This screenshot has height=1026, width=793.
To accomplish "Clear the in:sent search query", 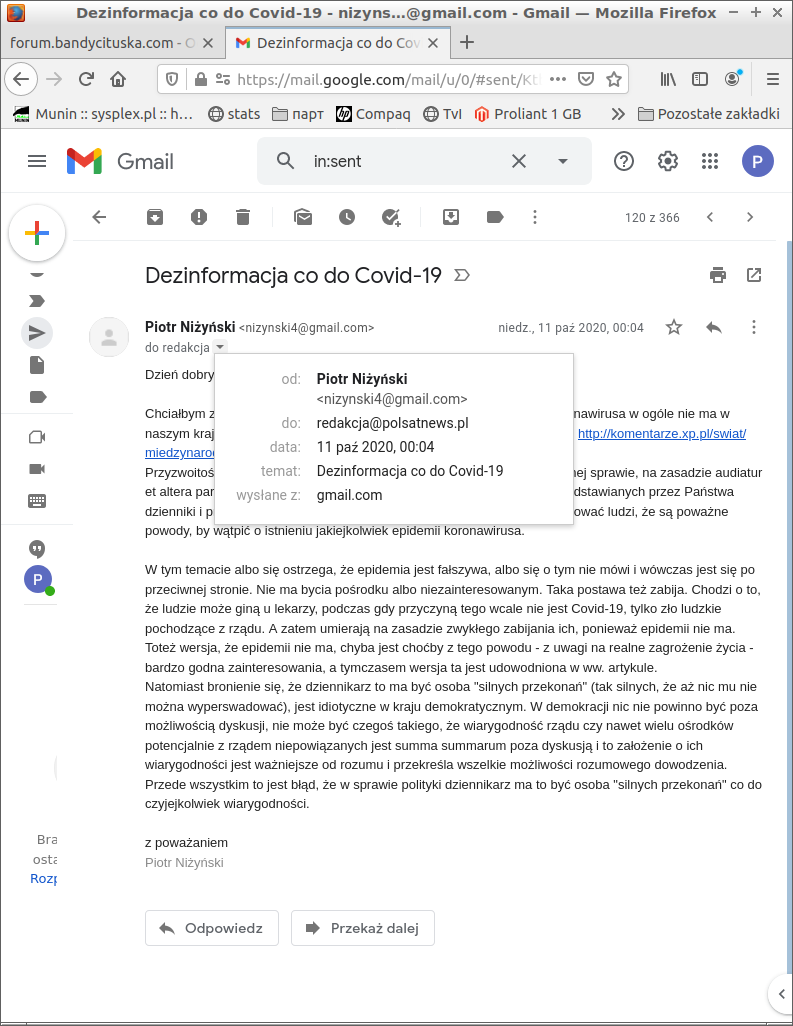I will [519, 161].
